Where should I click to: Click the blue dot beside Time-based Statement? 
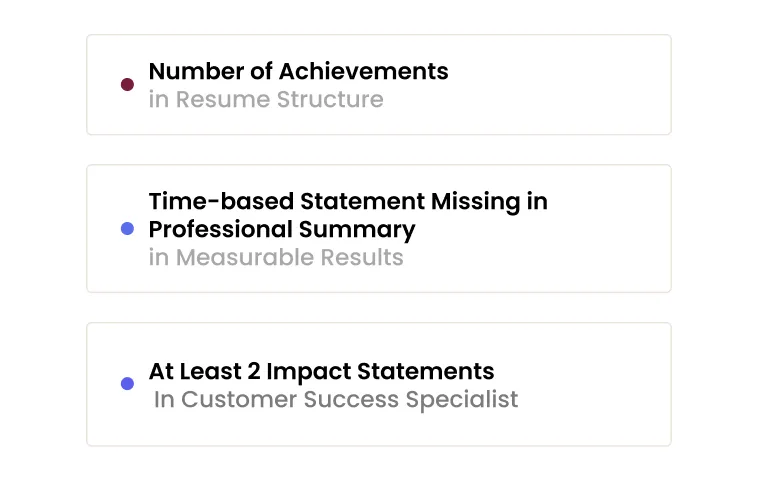click(x=127, y=229)
